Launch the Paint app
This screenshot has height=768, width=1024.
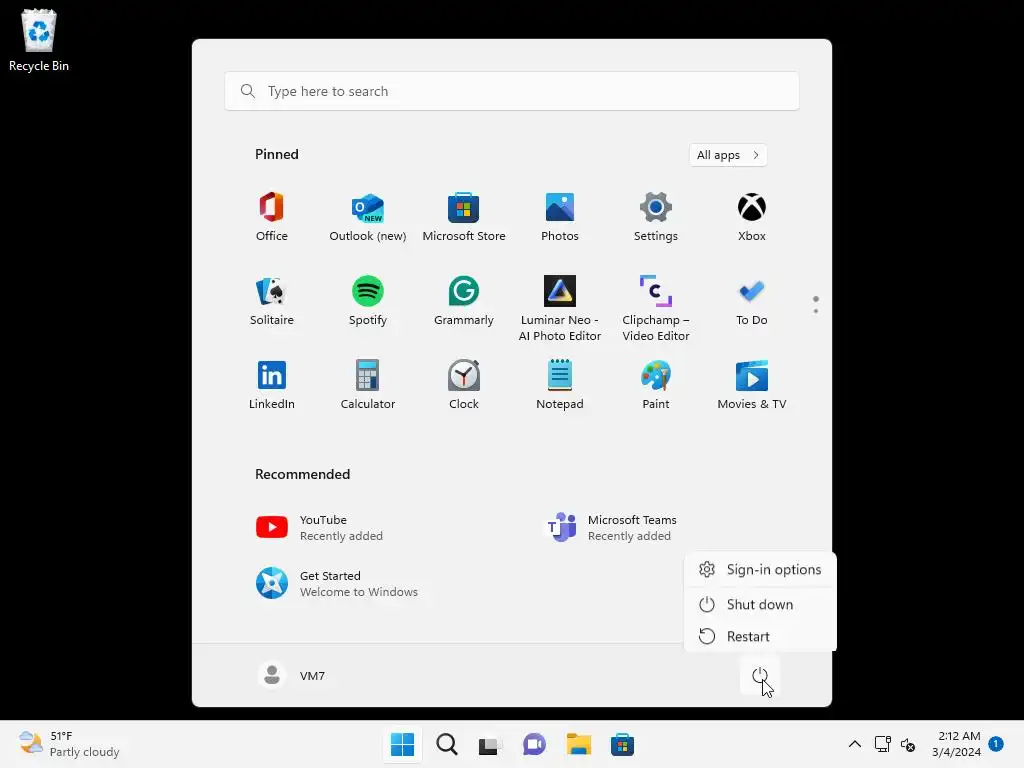[x=656, y=385]
